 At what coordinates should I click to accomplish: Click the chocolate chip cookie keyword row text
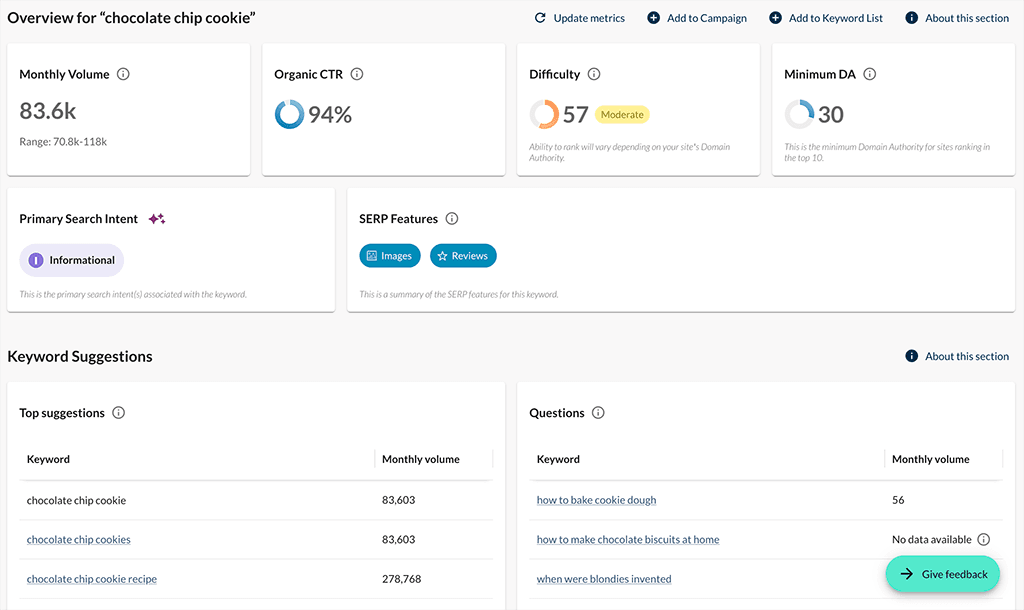coord(76,500)
